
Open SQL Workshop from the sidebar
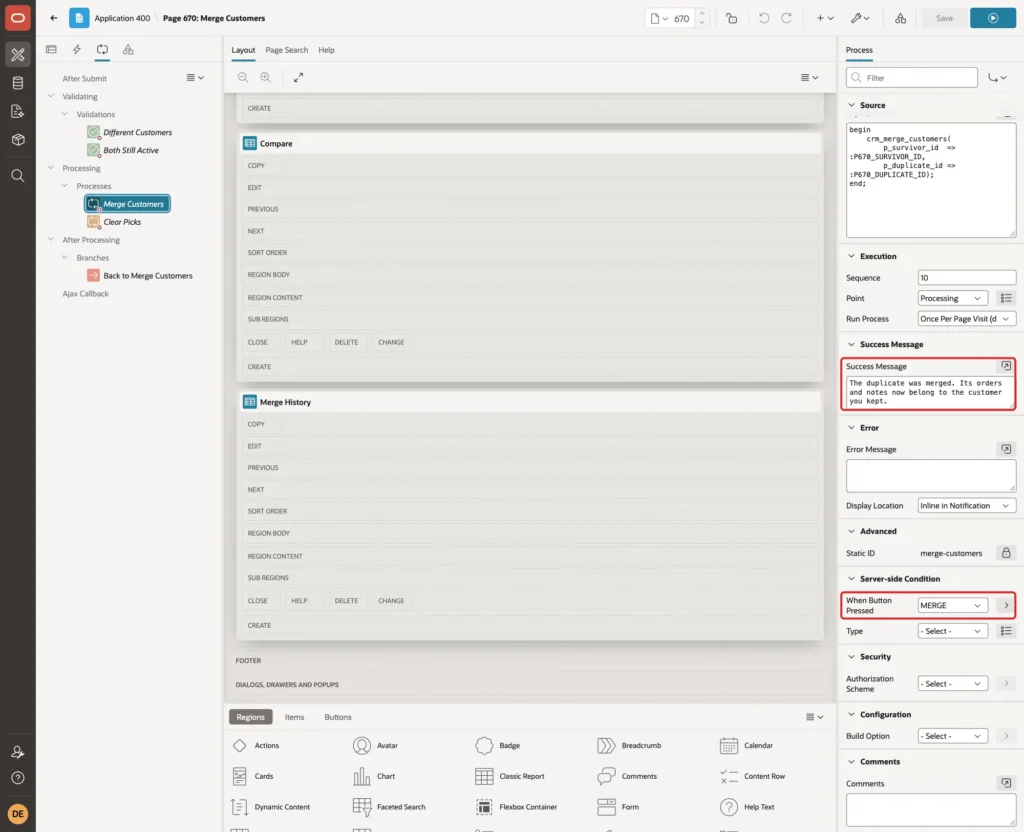click(x=18, y=83)
